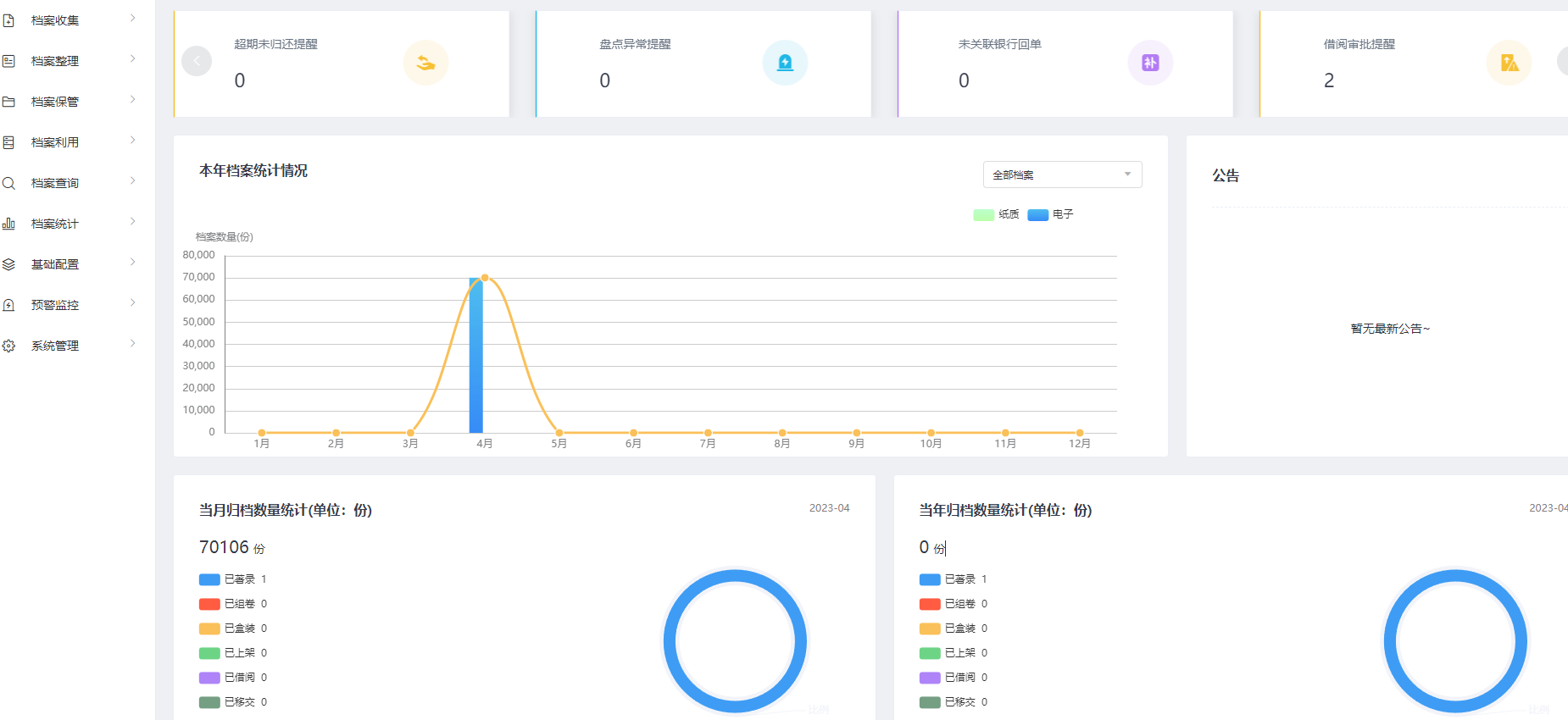Click the left carousel arrow button

(197, 61)
